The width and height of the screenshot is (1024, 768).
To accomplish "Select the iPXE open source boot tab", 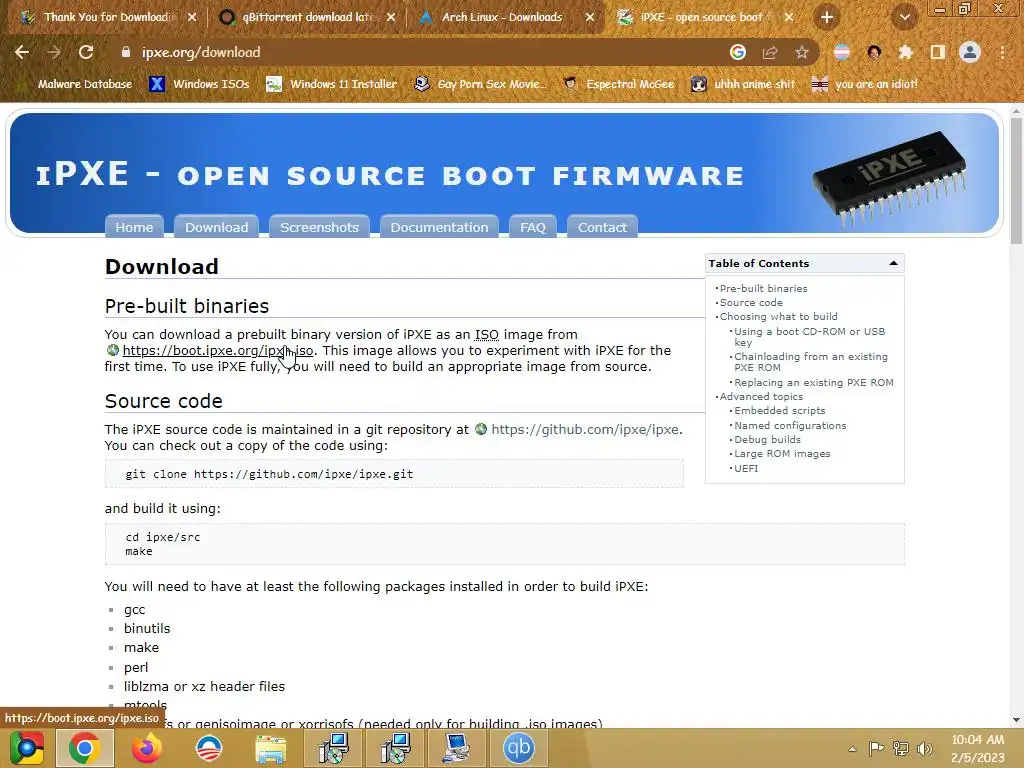I will (x=701, y=17).
